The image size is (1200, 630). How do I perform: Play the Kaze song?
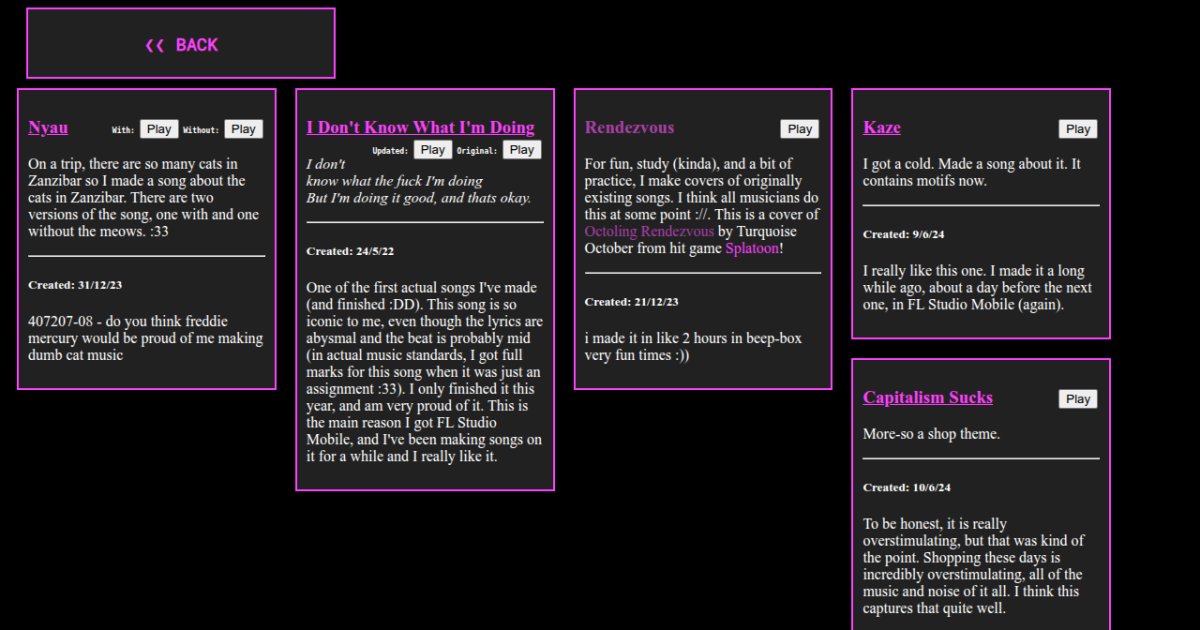click(1077, 129)
